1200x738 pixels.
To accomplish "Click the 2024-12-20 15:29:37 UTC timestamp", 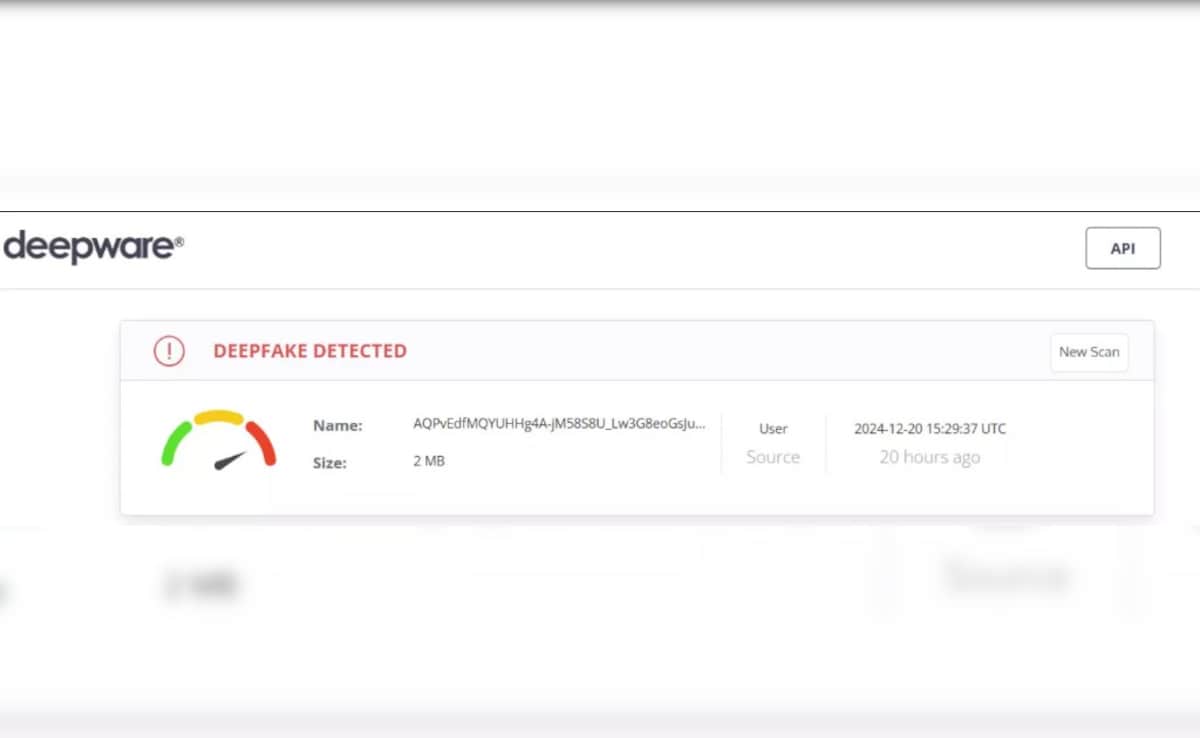I will tap(929, 428).
